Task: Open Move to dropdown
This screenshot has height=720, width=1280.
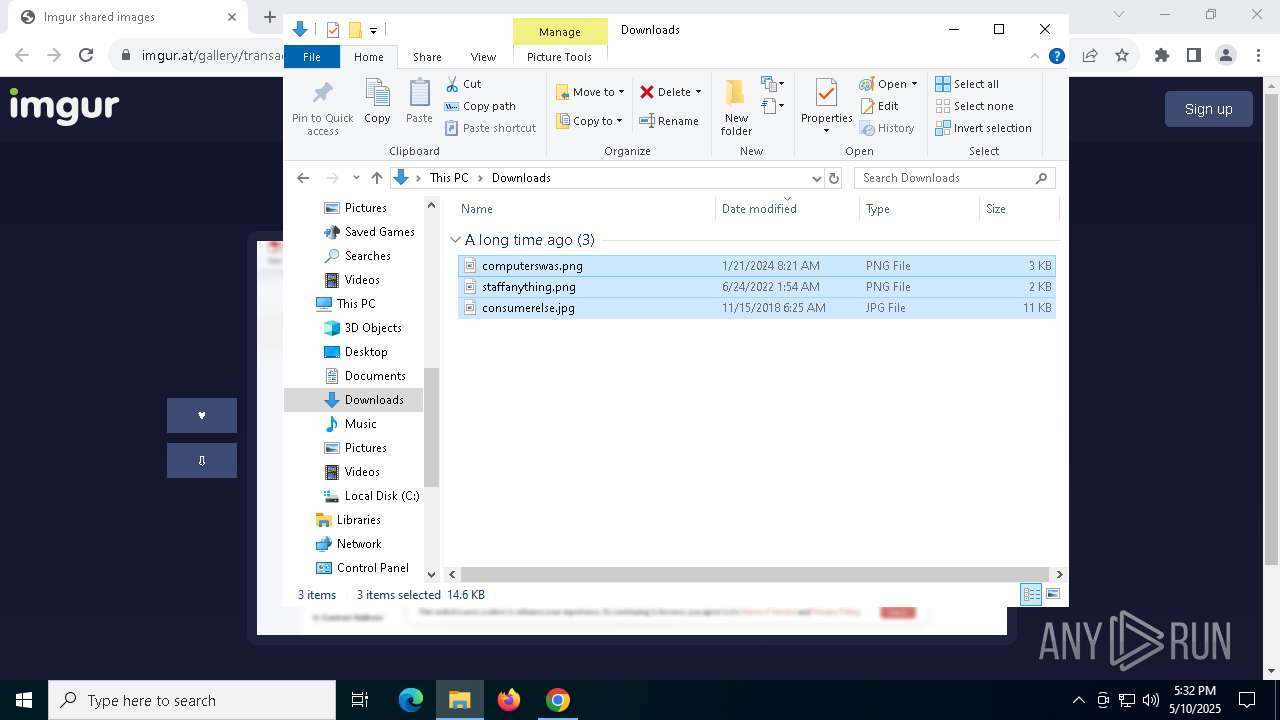Action: click(590, 92)
